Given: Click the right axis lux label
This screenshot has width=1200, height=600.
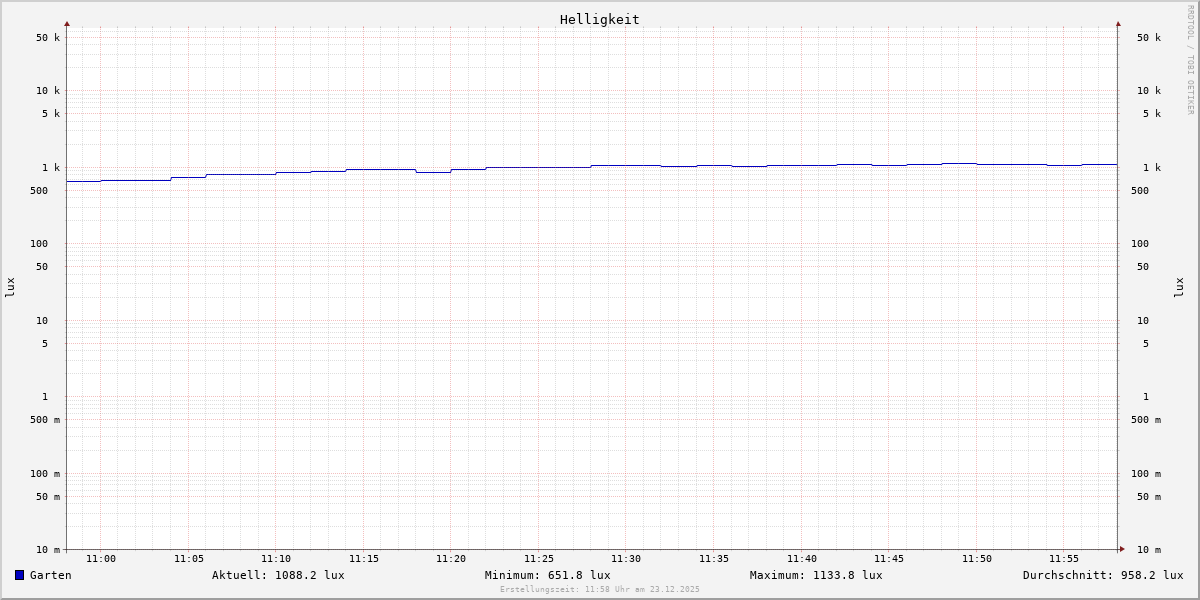Looking at the screenshot, I should tap(1179, 287).
